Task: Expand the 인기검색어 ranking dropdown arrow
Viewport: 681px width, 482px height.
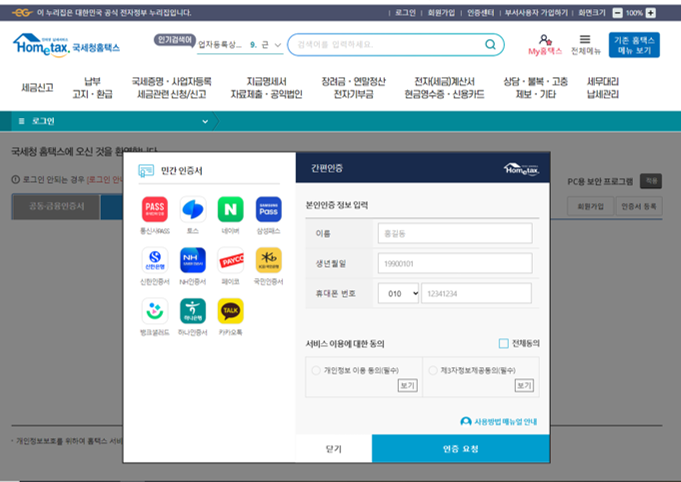Action: 278,45
